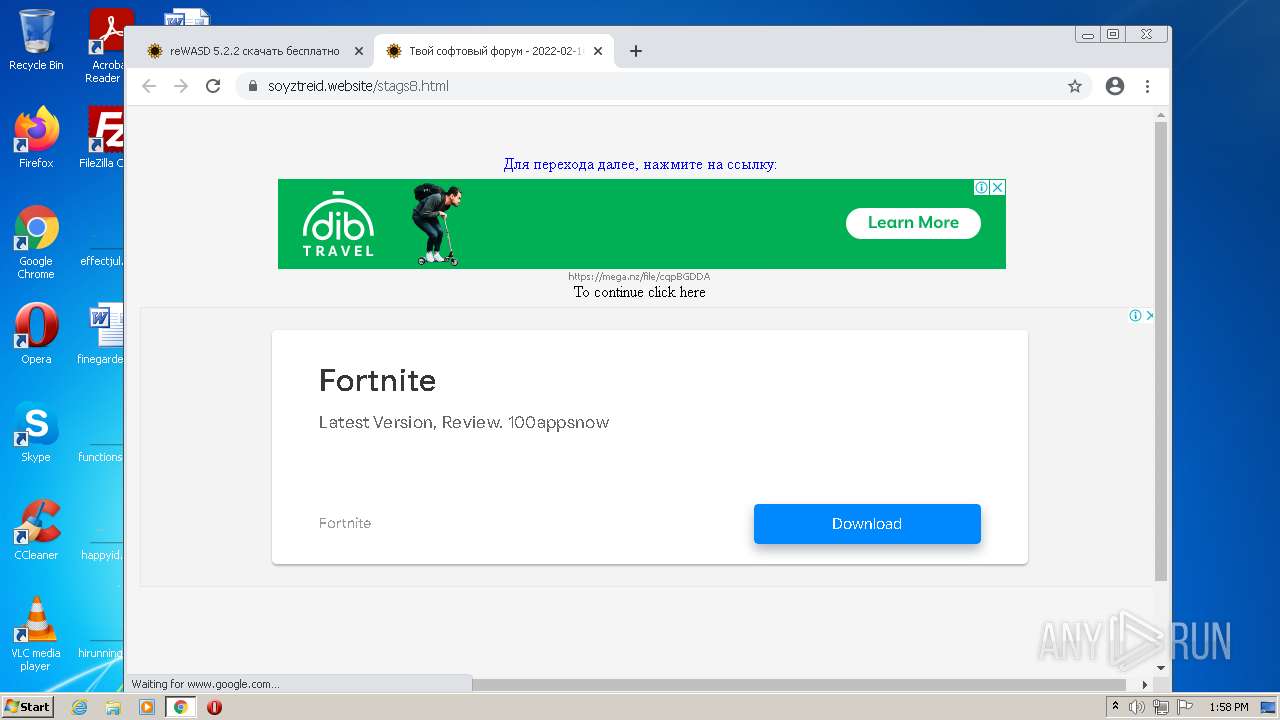Click the horizontal scroll right arrow

tap(1146, 685)
